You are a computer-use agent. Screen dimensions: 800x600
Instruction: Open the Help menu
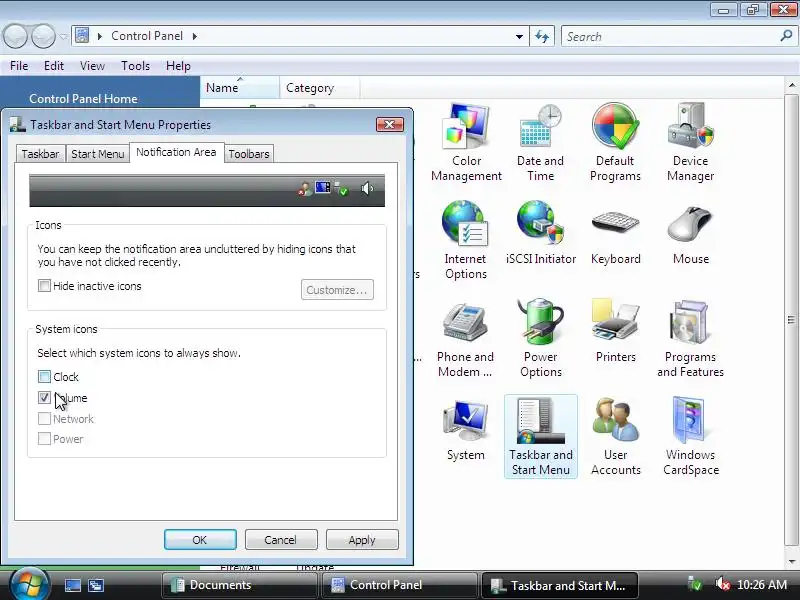point(178,66)
